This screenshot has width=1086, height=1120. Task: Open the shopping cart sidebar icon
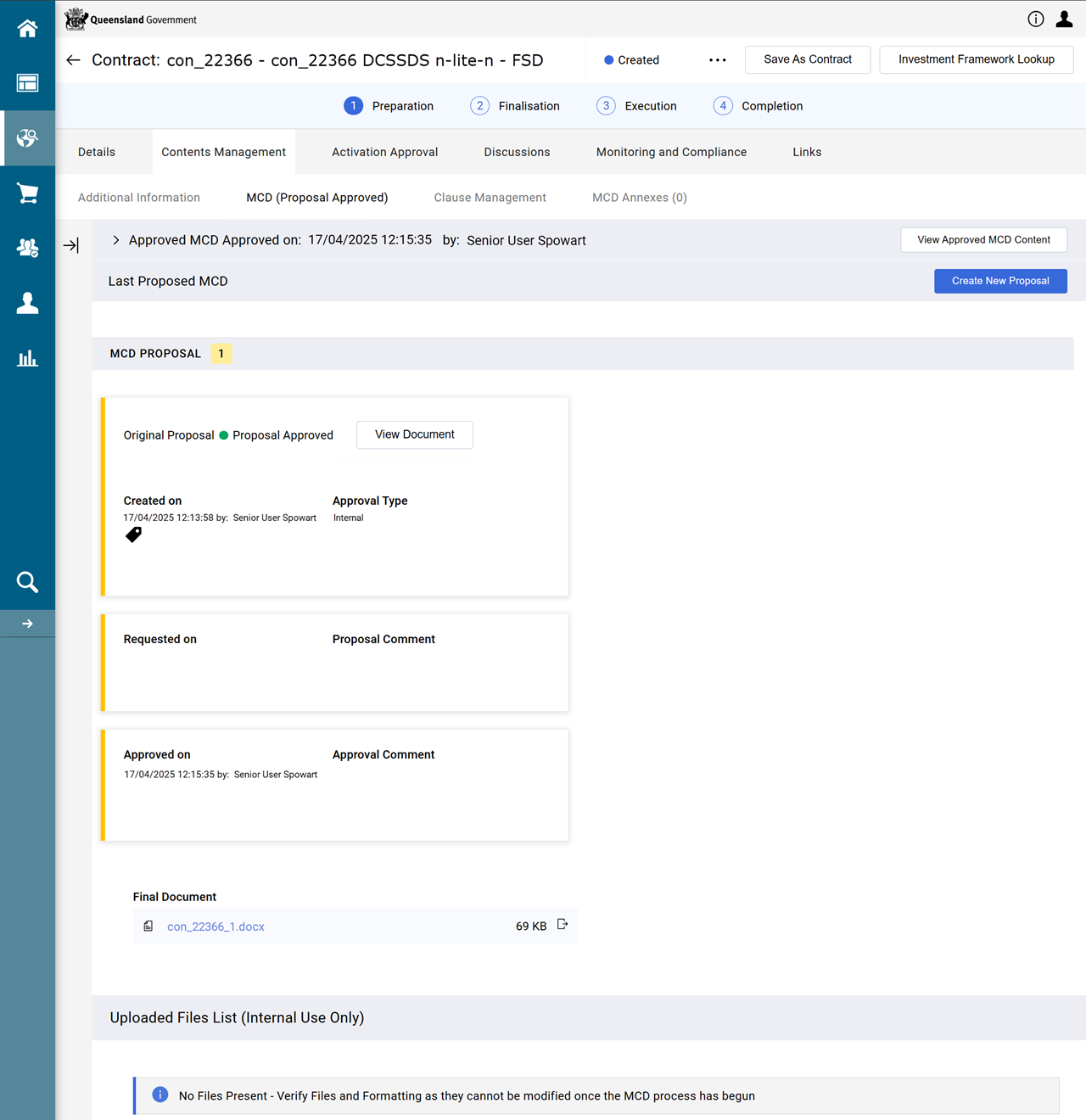pyautogui.click(x=27, y=193)
